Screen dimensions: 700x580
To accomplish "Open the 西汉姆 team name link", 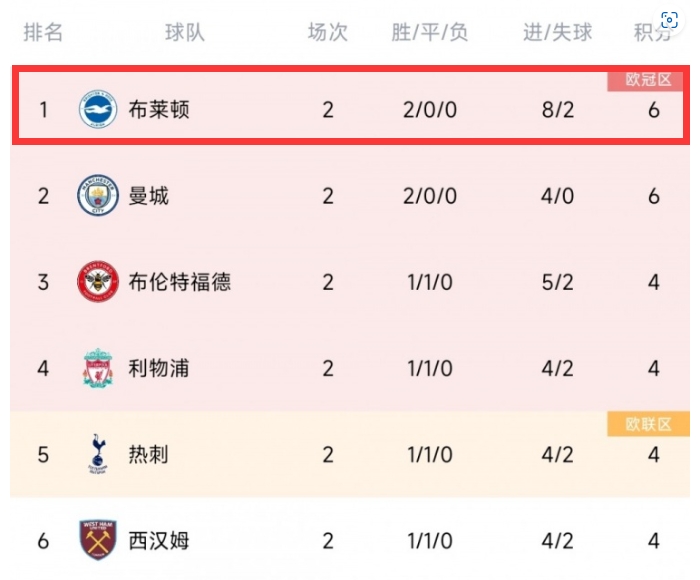I will click(159, 540).
